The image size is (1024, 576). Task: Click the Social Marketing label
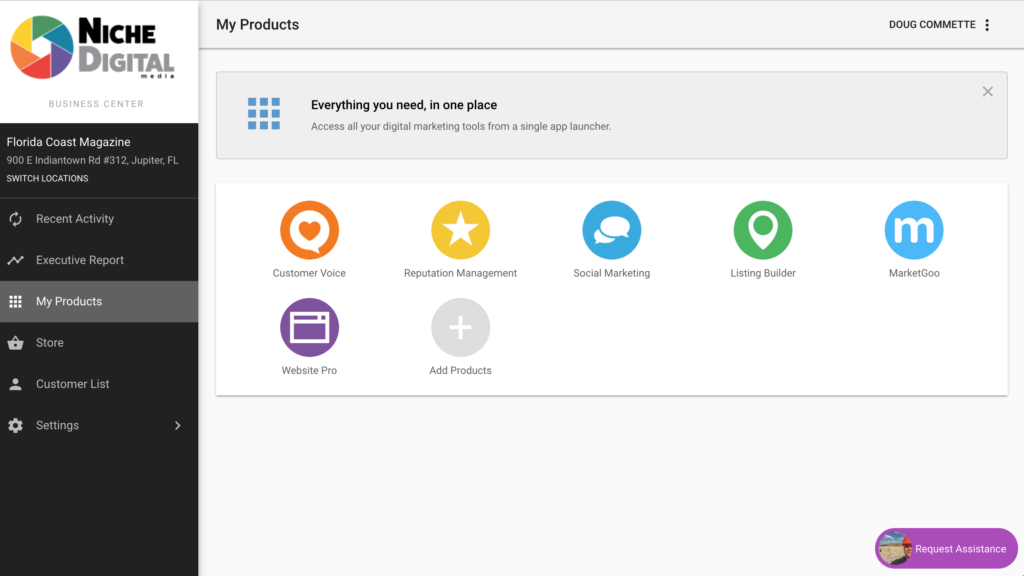pos(612,273)
